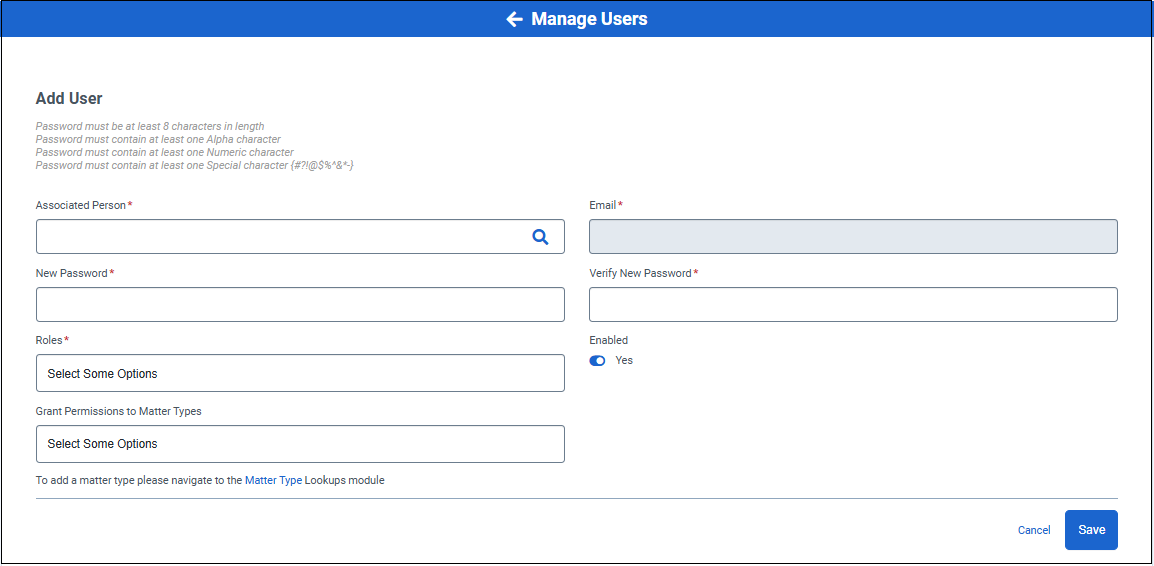This screenshot has height=566, width=1154.
Task: Cancel adding the user
Action: [x=1034, y=530]
